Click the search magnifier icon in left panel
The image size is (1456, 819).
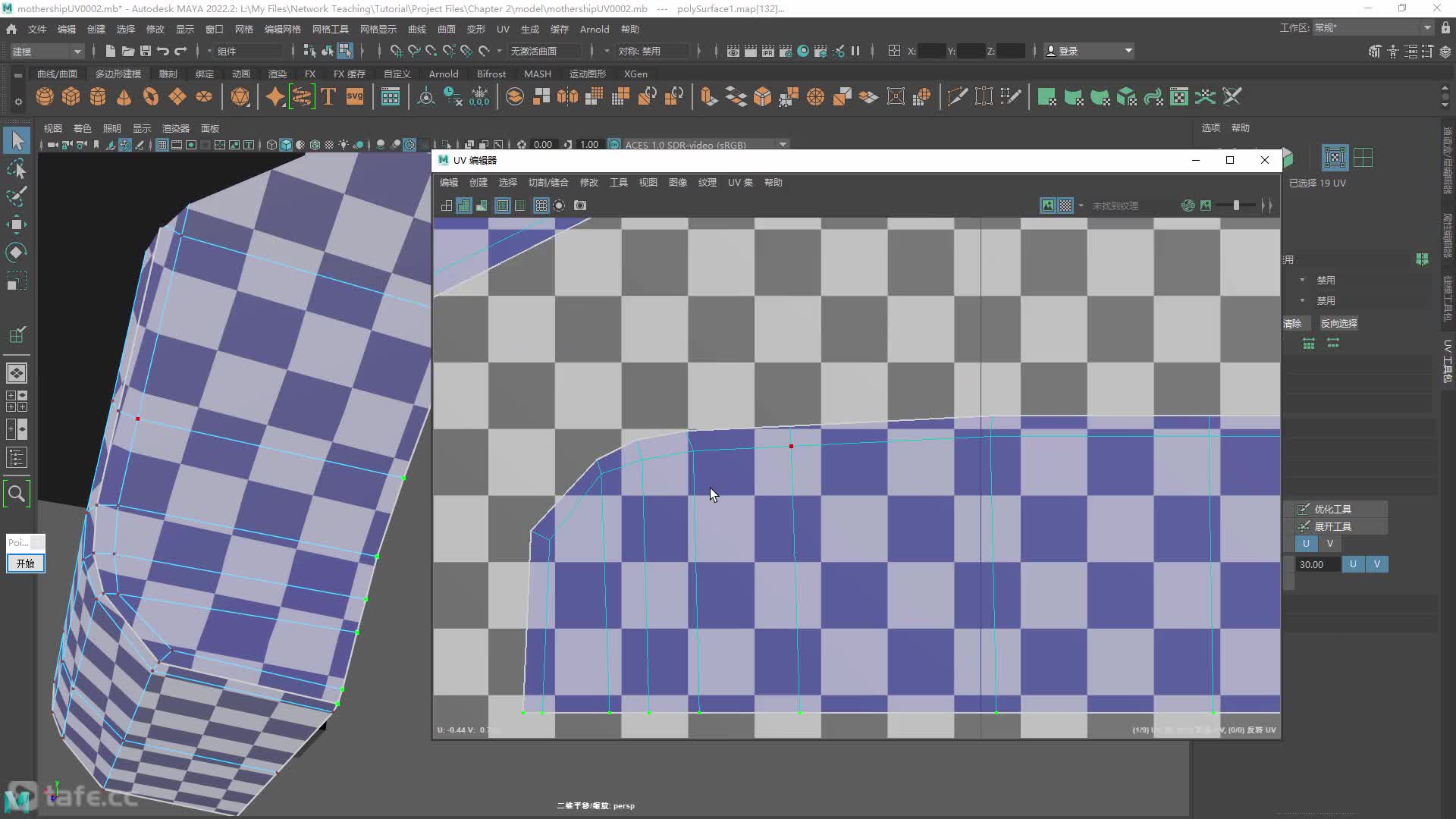pos(17,494)
